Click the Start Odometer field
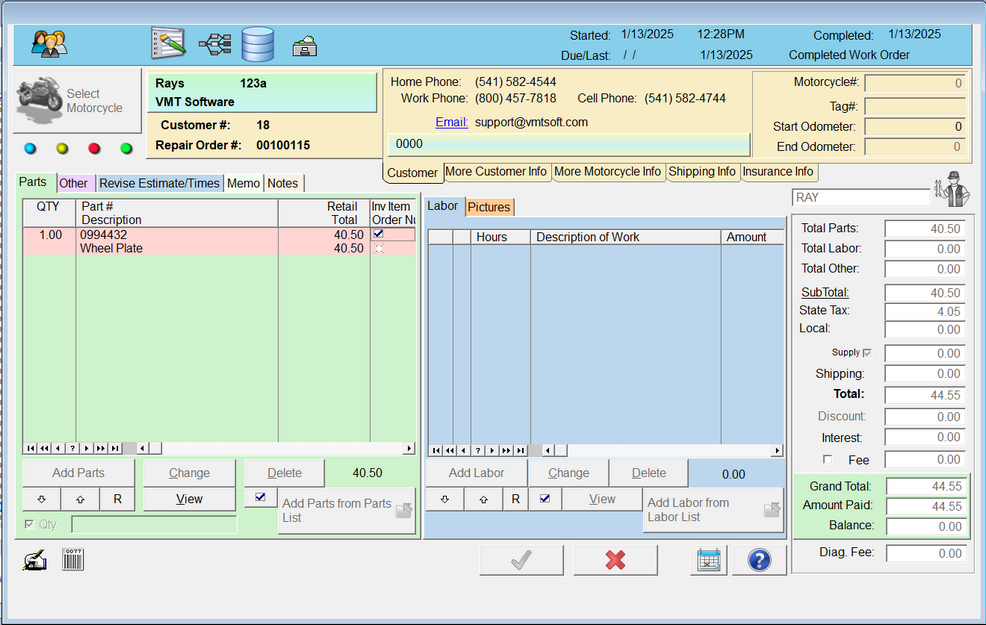 click(x=915, y=126)
